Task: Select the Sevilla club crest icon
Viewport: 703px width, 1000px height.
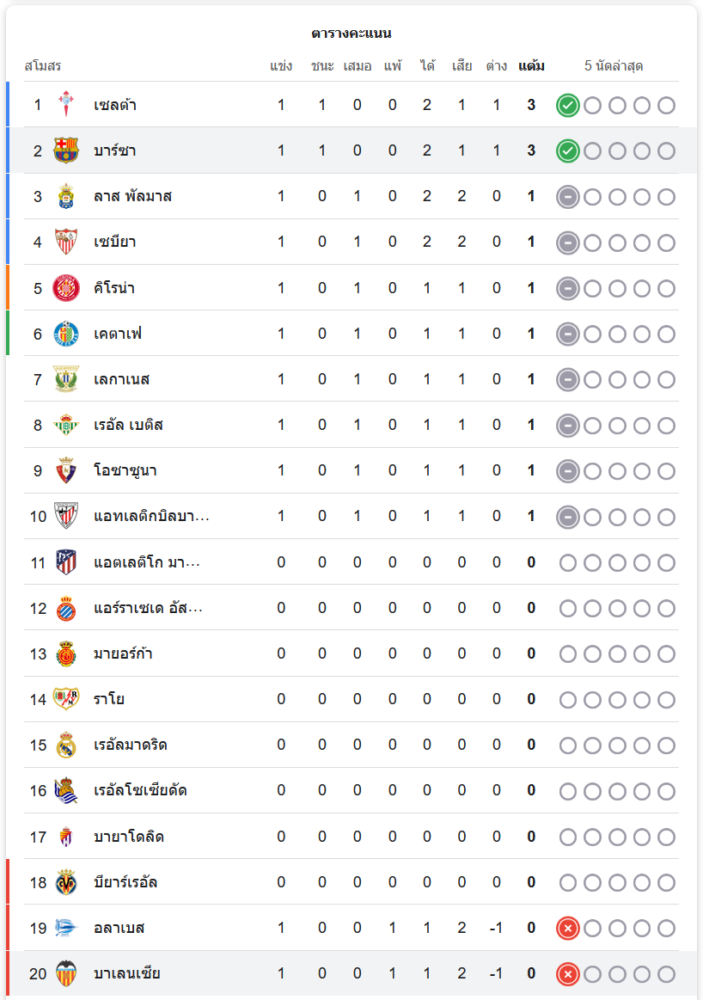Action: tap(66, 242)
